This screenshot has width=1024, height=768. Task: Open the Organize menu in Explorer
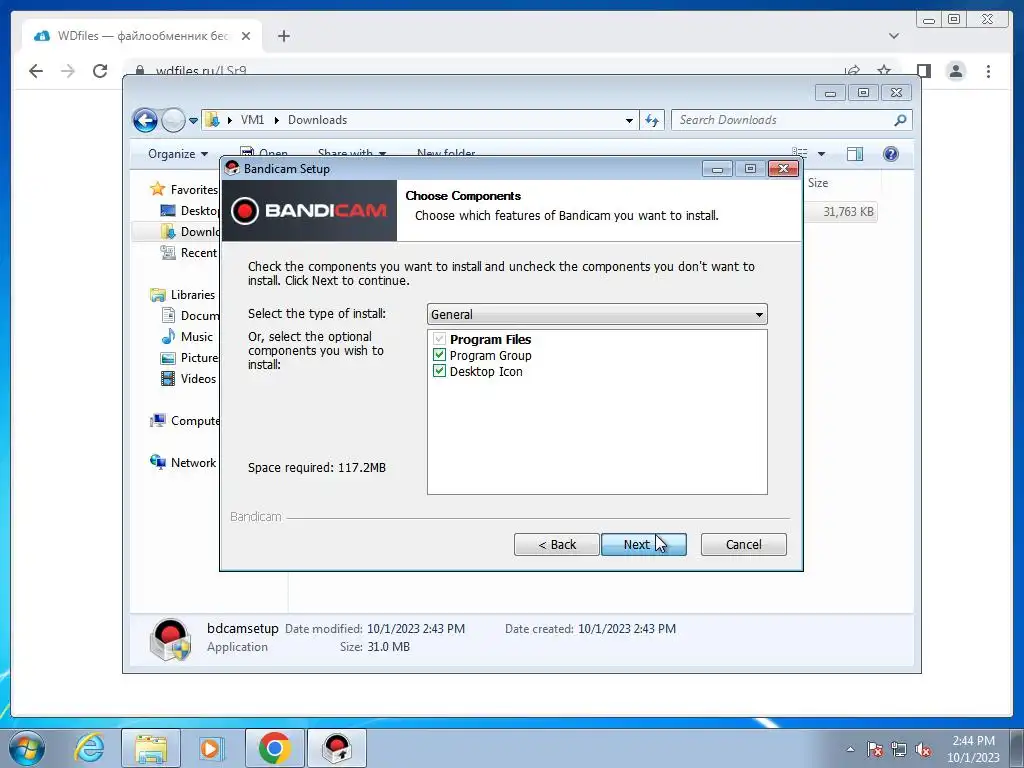[x=178, y=154]
